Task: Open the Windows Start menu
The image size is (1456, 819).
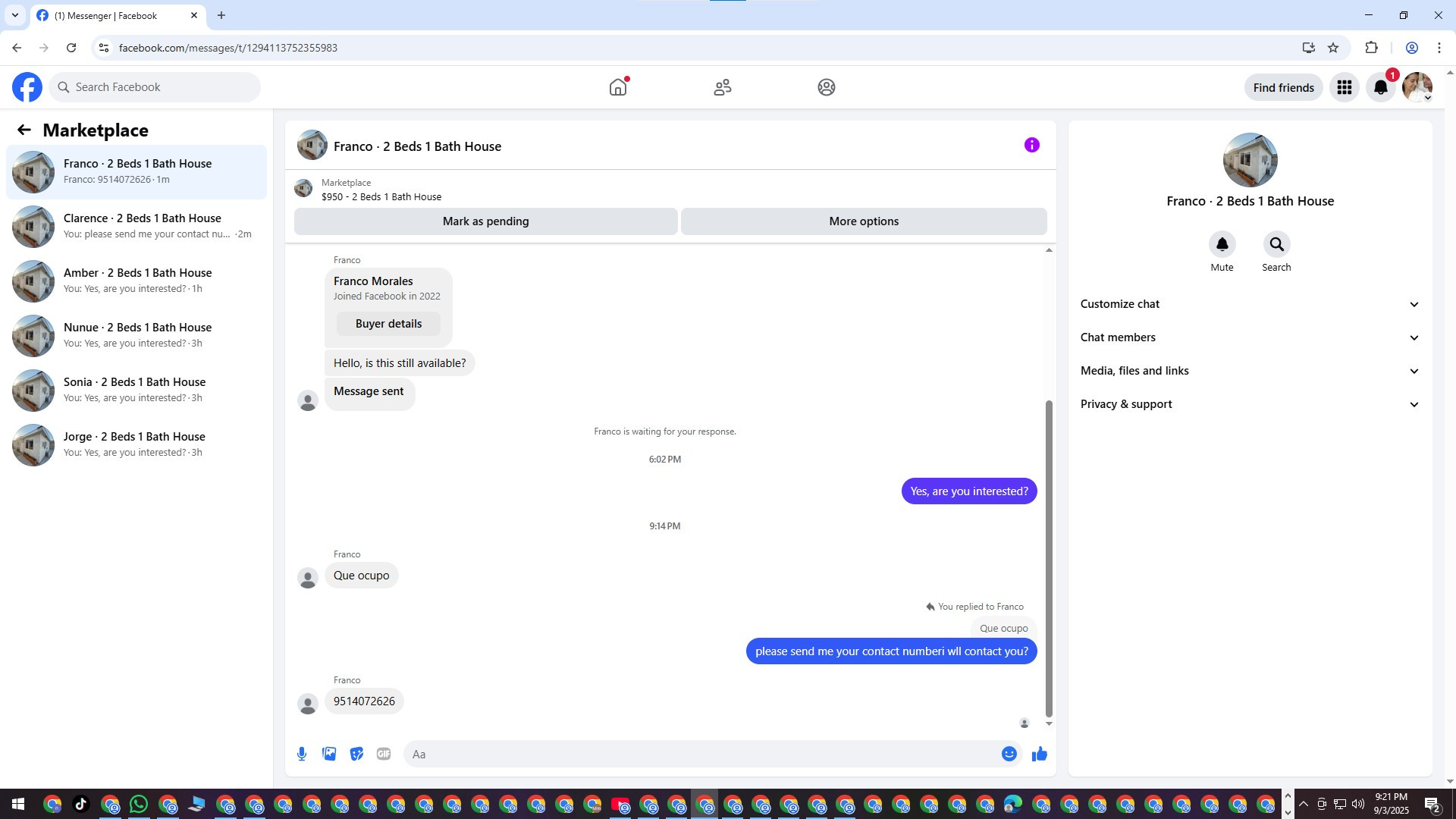Action: tap(17, 804)
